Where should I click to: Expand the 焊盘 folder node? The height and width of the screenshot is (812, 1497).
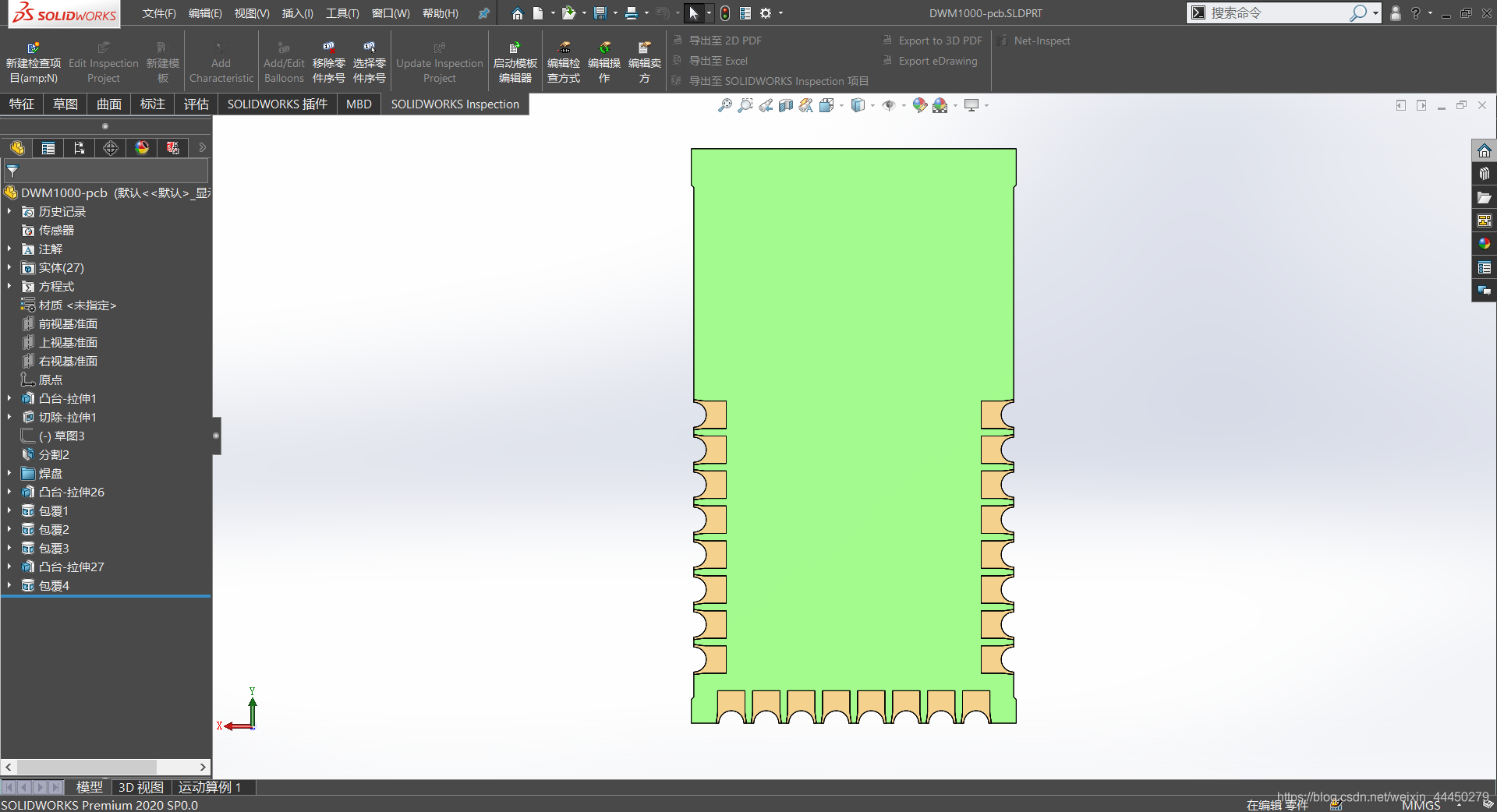pos(9,473)
